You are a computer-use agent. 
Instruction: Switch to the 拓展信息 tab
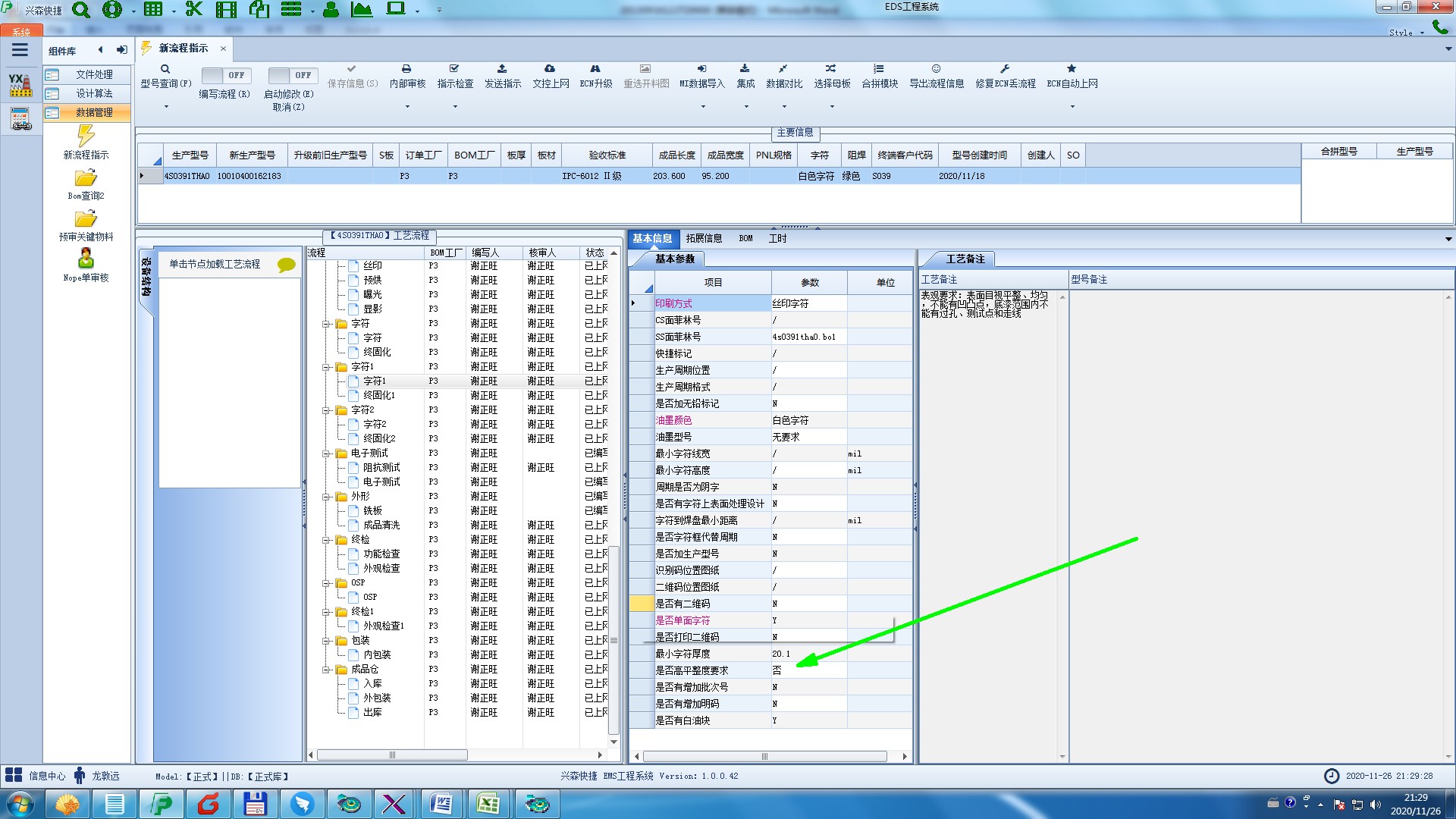[x=704, y=238]
